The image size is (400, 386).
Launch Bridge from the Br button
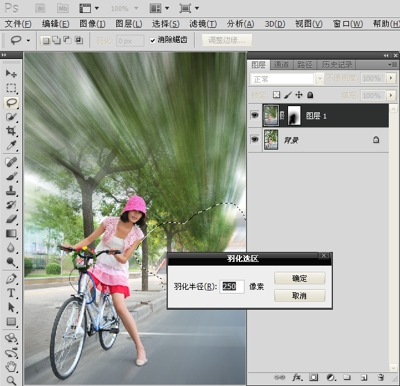point(40,8)
